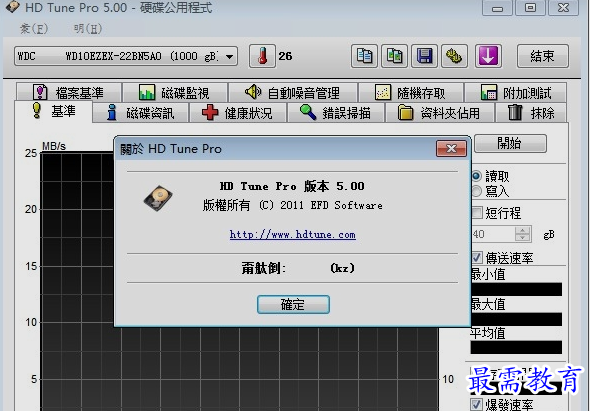
Task: Click the copyright line '2011 EFD Software'
Action: [331, 206]
